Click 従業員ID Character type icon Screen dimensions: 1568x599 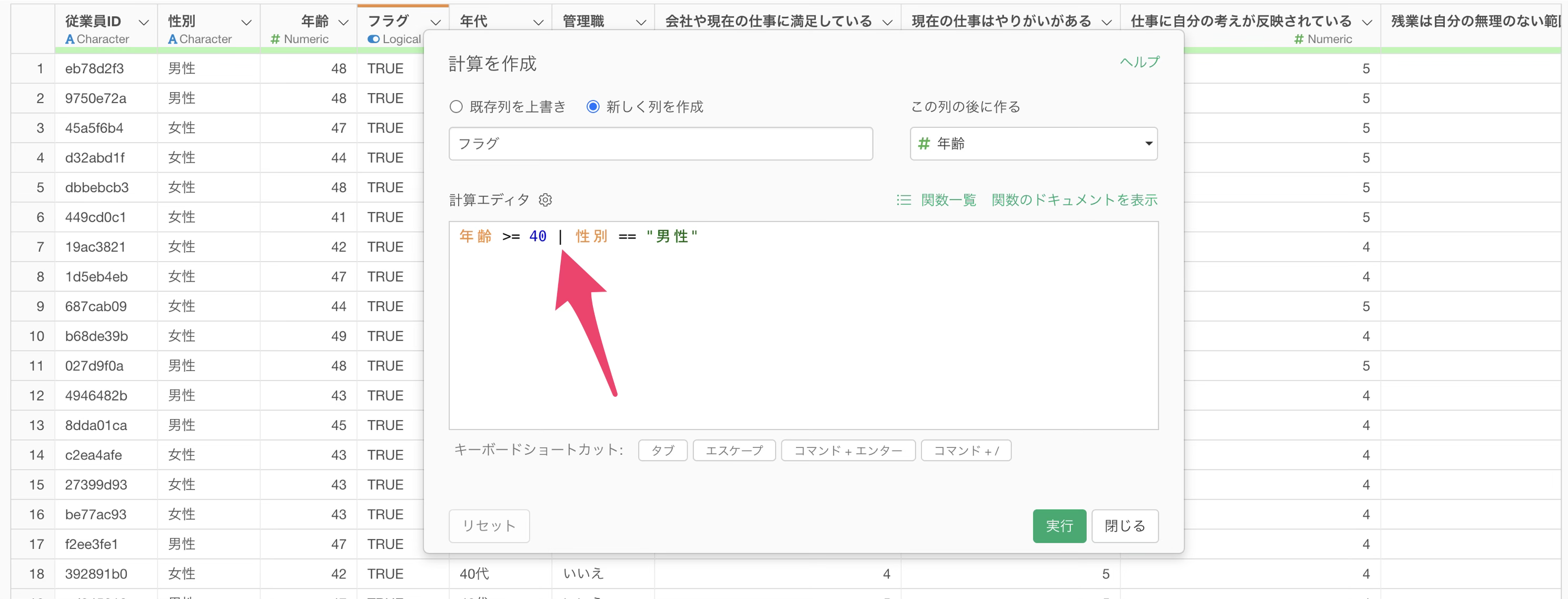tap(70, 39)
